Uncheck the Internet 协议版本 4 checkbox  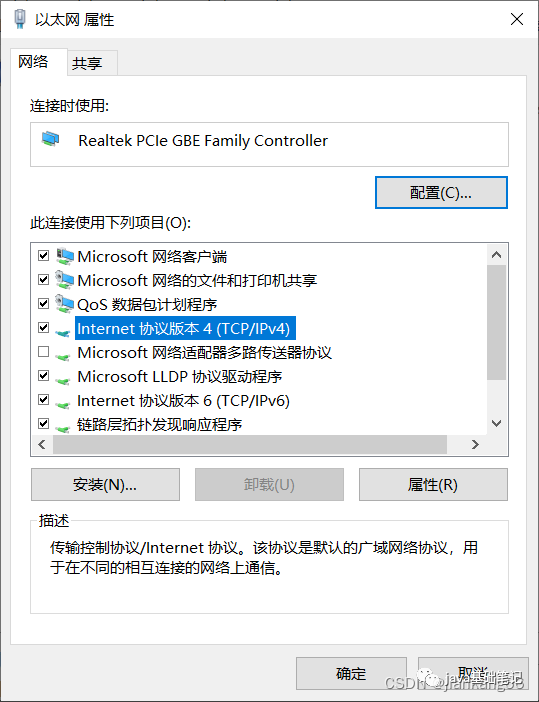[43, 328]
